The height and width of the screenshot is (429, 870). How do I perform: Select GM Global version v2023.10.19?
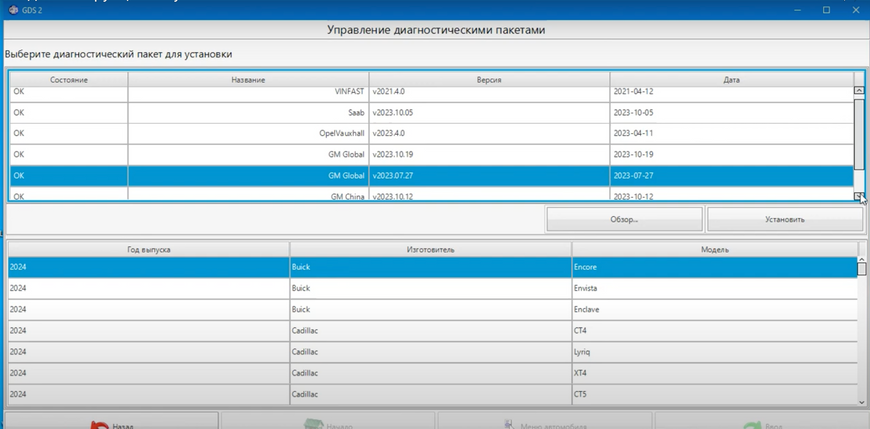point(432,155)
